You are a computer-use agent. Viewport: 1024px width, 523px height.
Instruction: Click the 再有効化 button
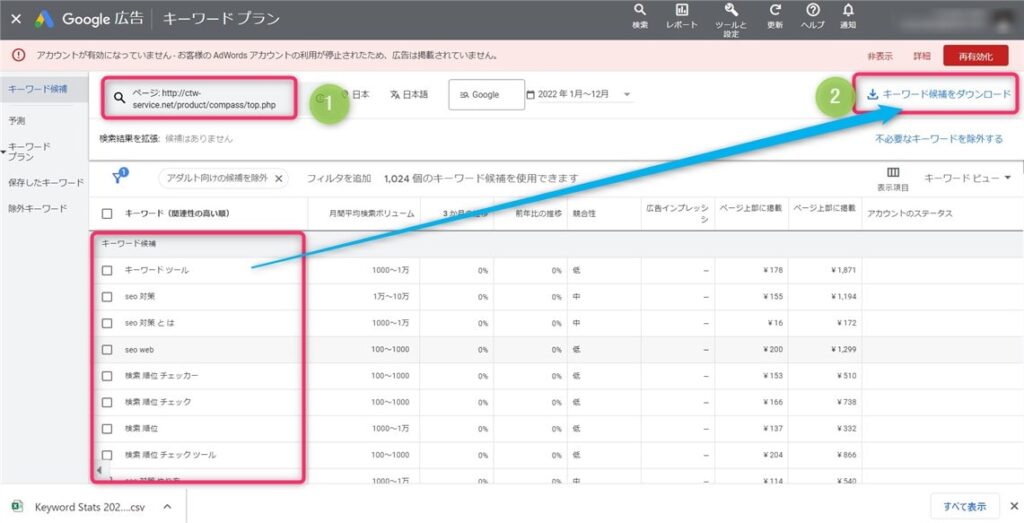976,56
